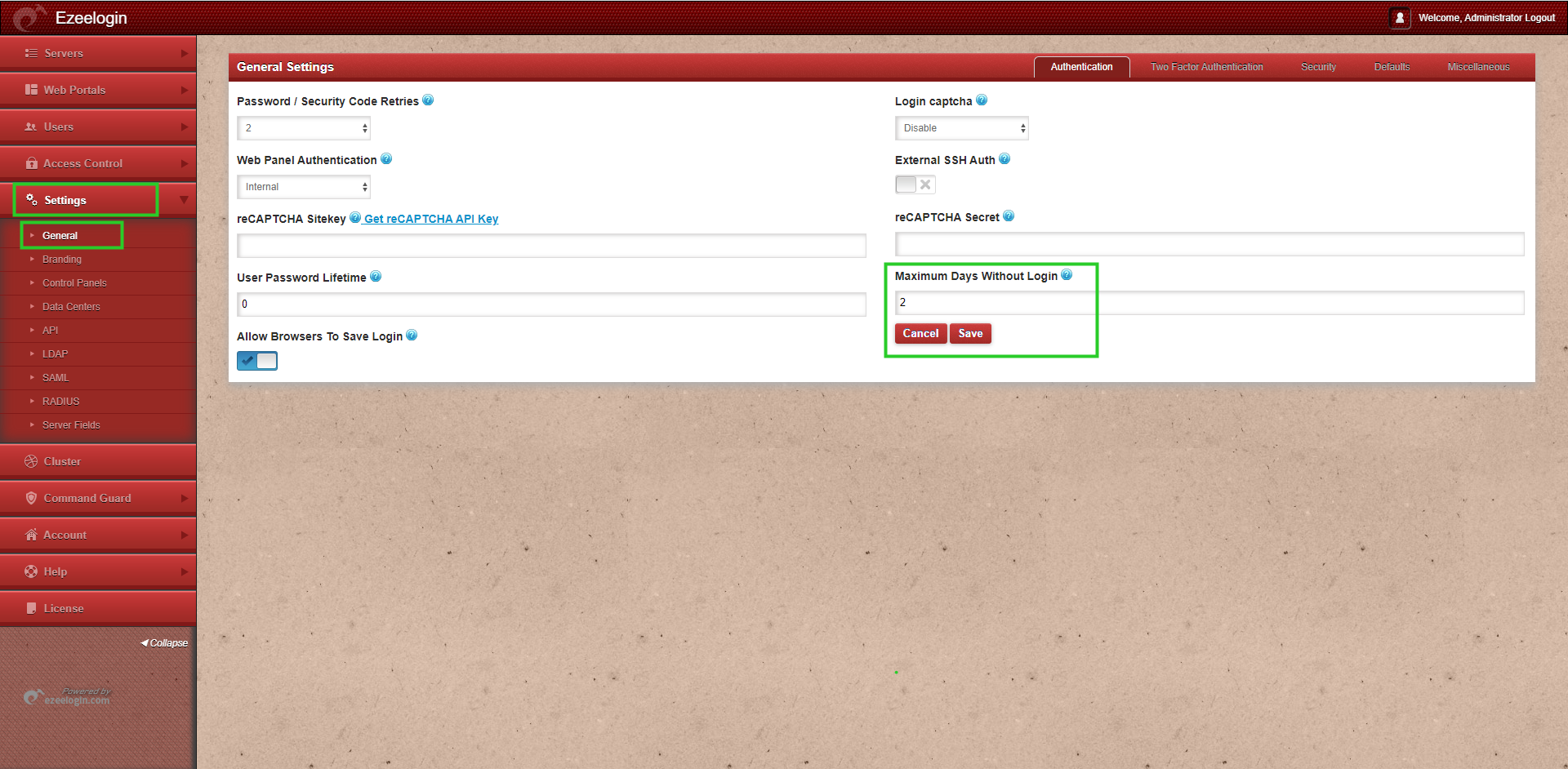Switch to Defaults tab
Screen dimensions: 1568x769
(x=1392, y=67)
